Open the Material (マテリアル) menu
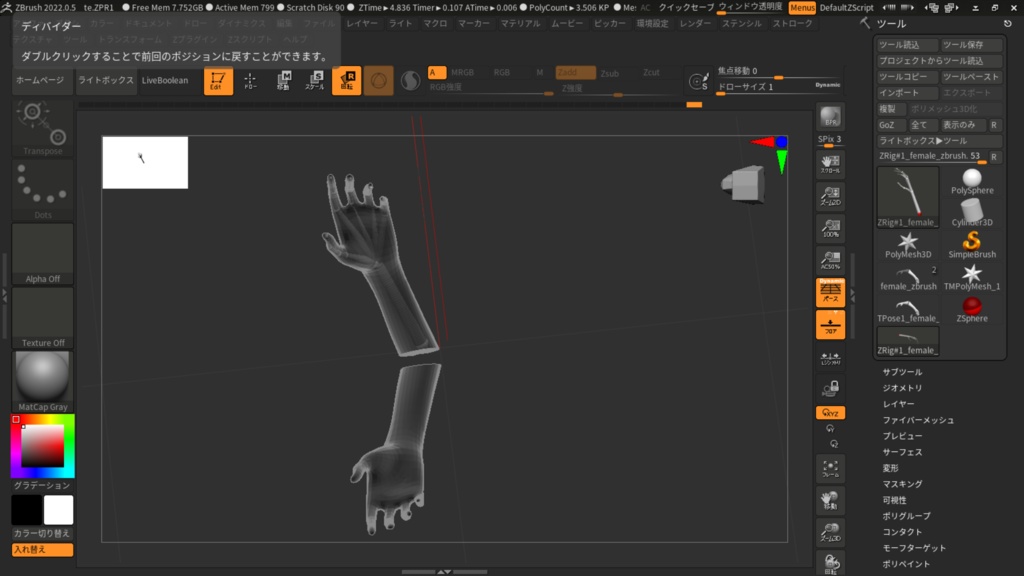Screen dimensions: 1024x576 520,24
